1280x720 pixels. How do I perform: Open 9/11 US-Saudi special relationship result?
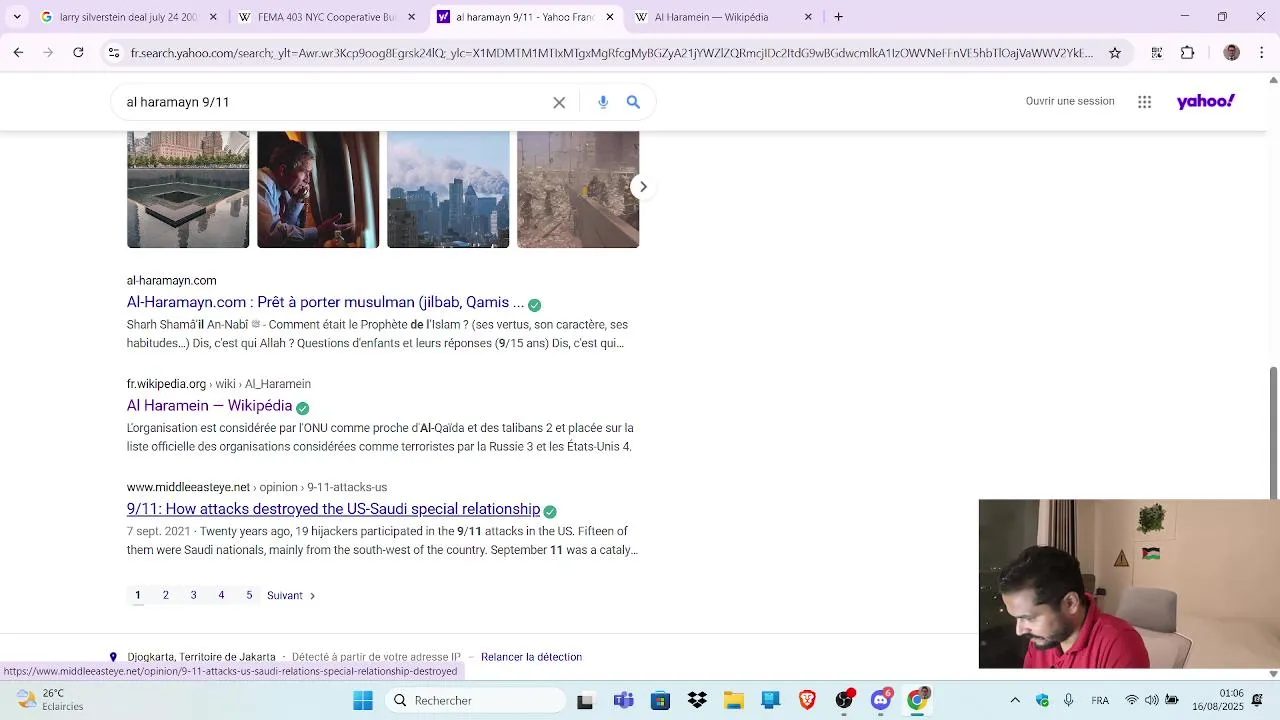(x=333, y=510)
